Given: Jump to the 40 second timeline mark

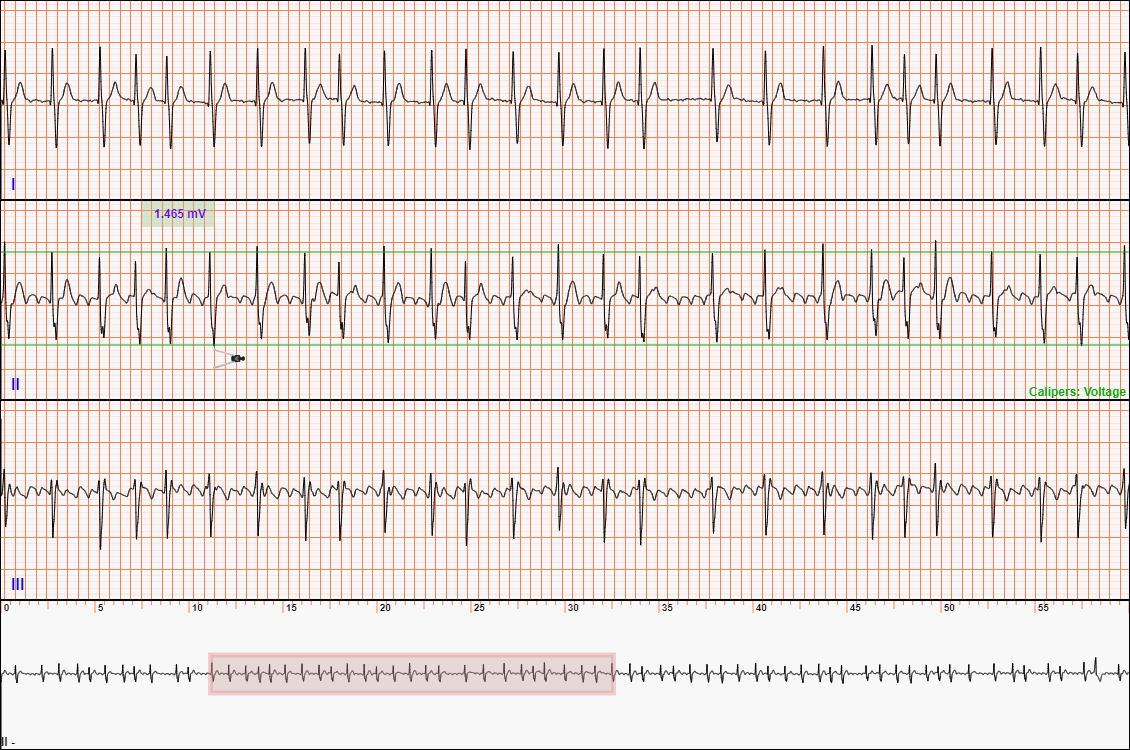Looking at the screenshot, I should pos(761,607).
